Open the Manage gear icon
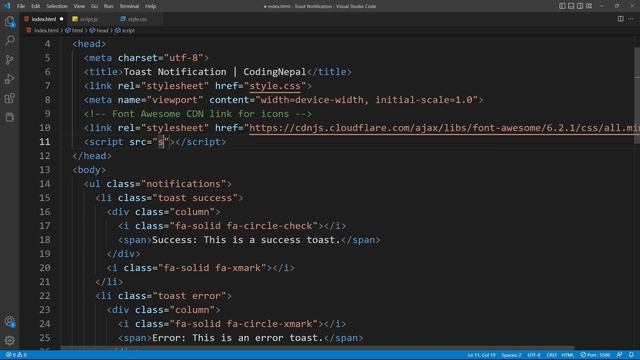This screenshot has width=640, height=360. [9, 340]
